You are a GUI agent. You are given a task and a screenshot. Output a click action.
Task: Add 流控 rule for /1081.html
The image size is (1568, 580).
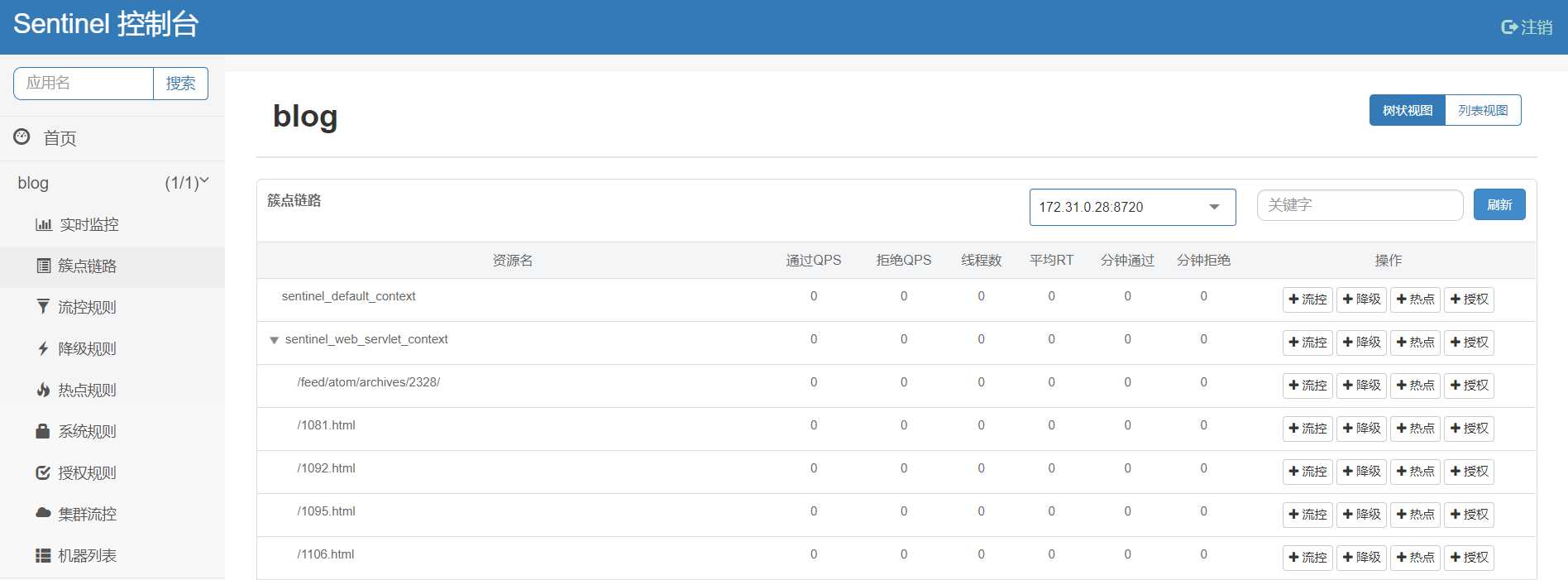coord(1307,429)
